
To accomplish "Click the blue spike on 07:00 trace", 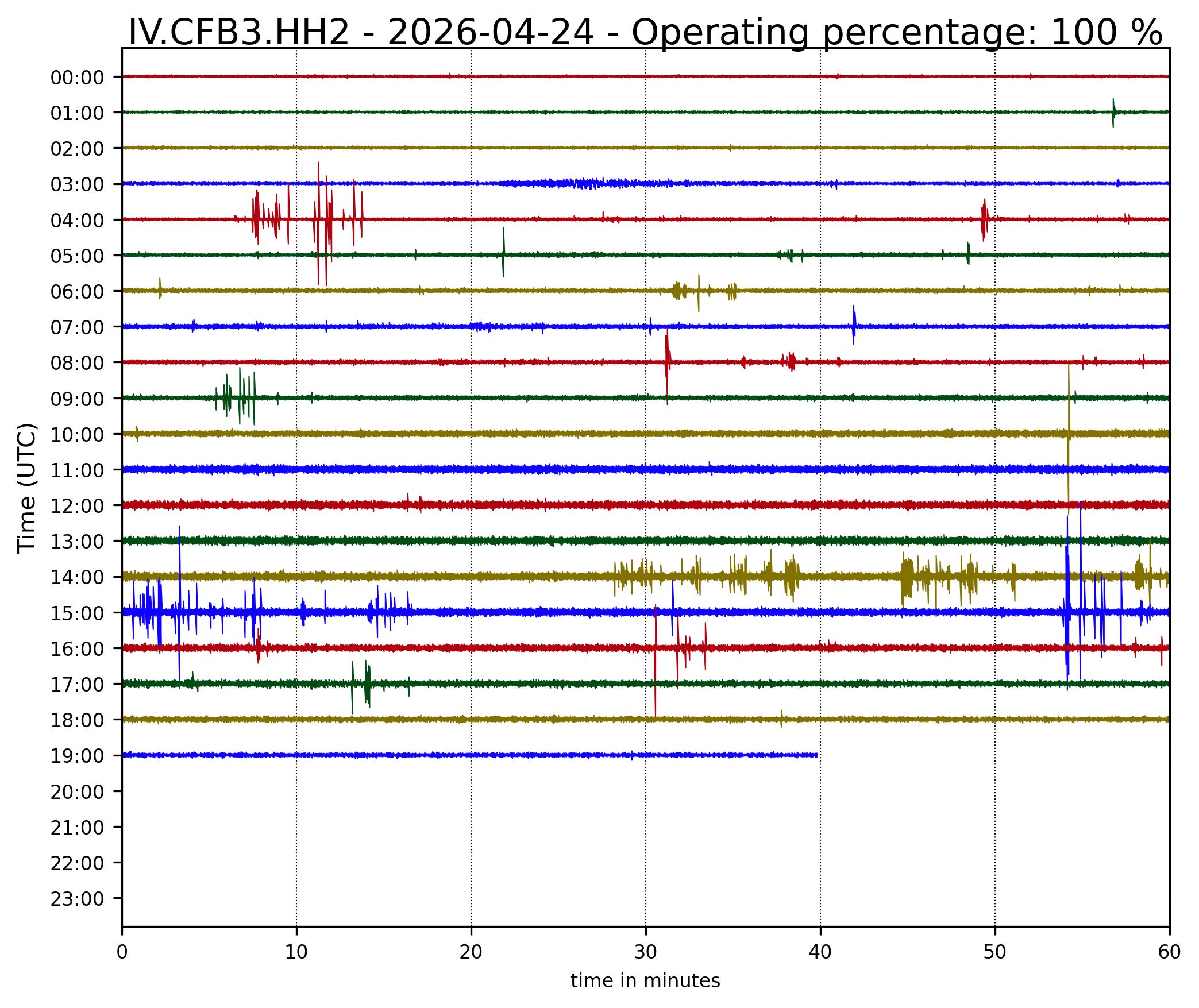I will pos(854,325).
